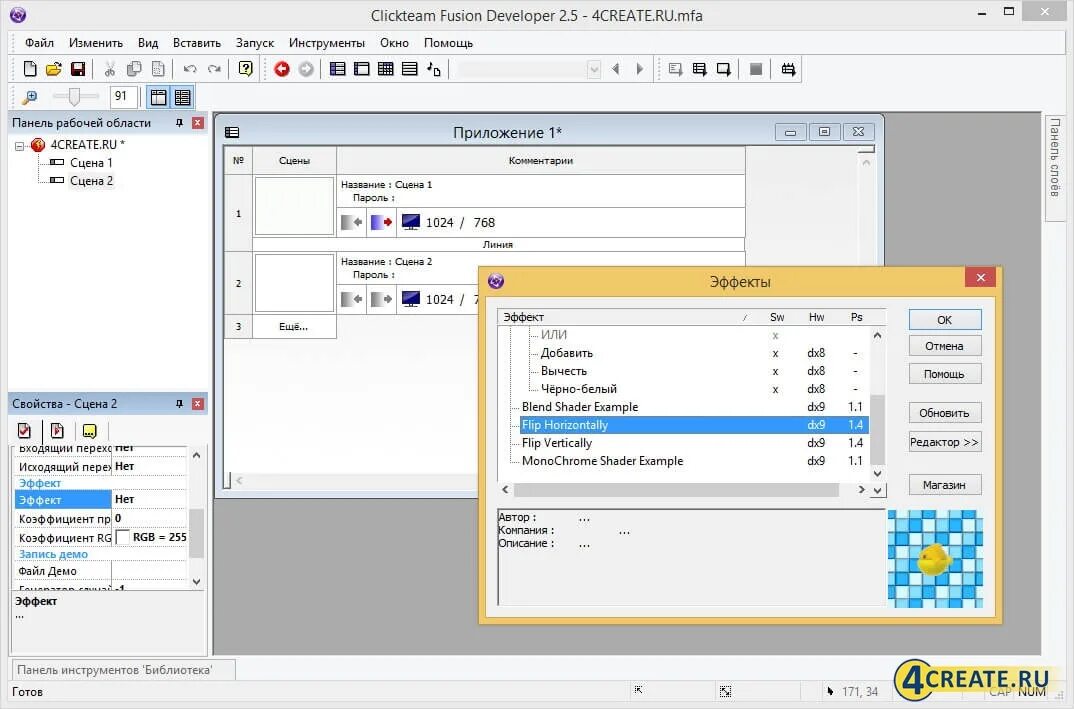Go back with the red arrow icon
Viewport: 1074px width, 709px height.
click(282, 69)
